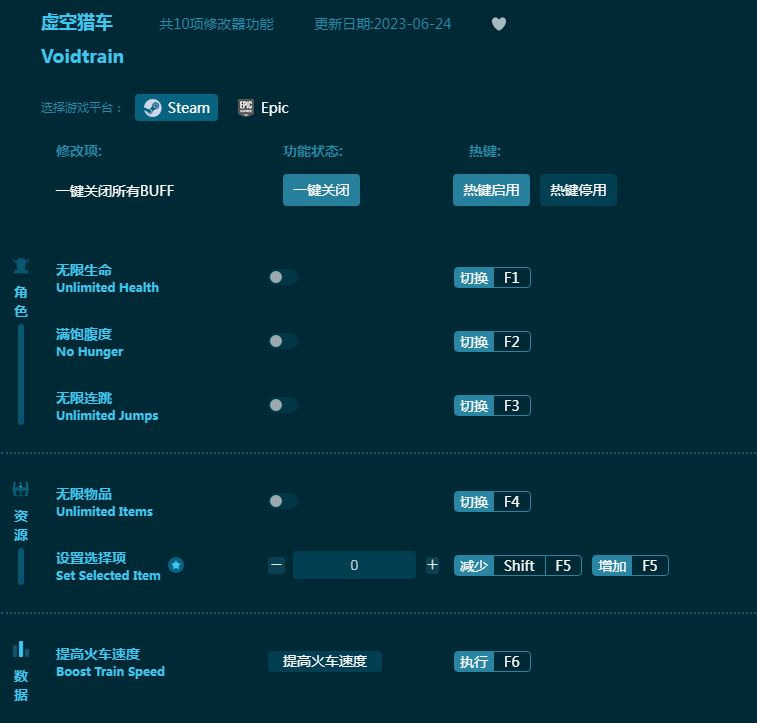Image resolution: width=757 pixels, height=723 pixels.
Task: Decrease Set Selected Item value with minus
Action: point(277,565)
